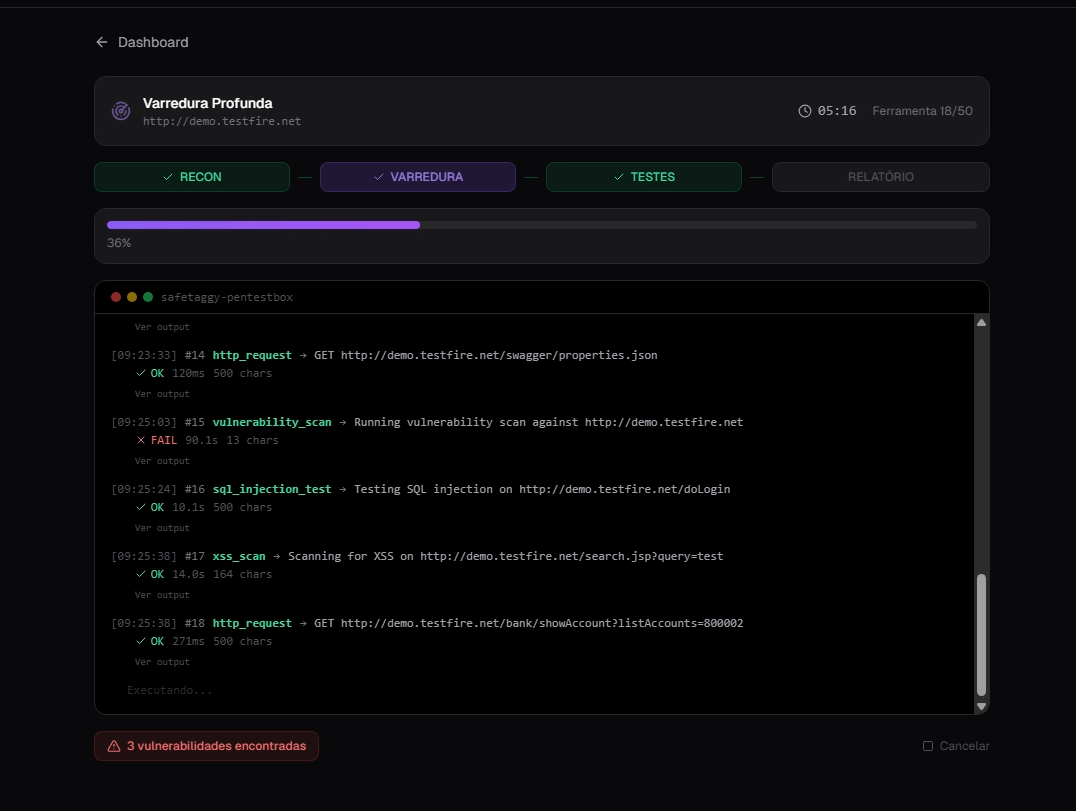Click the terminal scrollbar up arrow

point(981,322)
